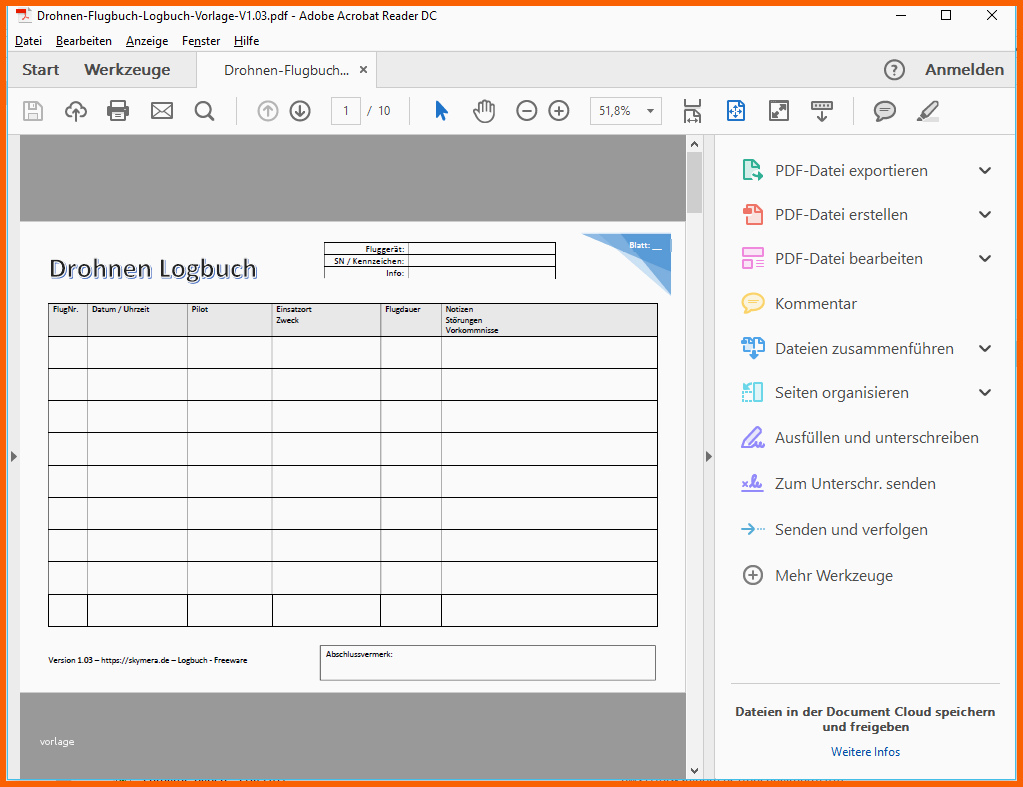Image resolution: width=1023 pixels, height=787 pixels.
Task: Send file by email envelope icon
Action: pyautogui.click(x=162, y=111)
